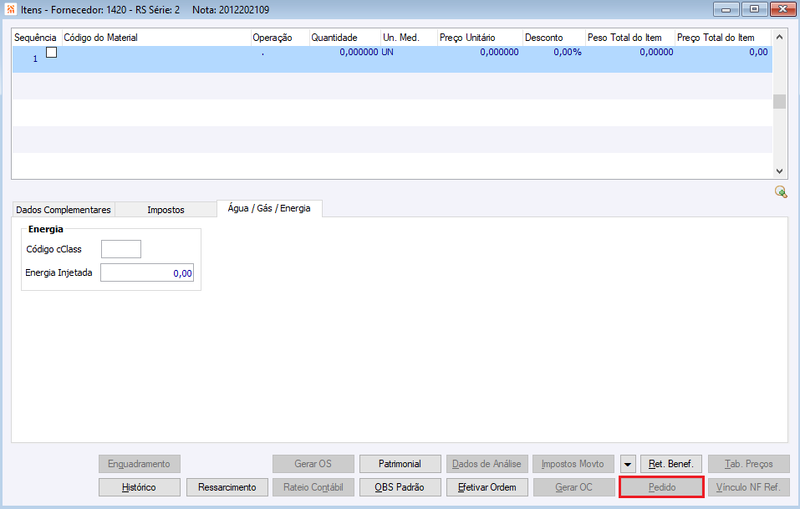Open the Patrimonial dialog
The image size is (800, 509).
coord(400,464)
